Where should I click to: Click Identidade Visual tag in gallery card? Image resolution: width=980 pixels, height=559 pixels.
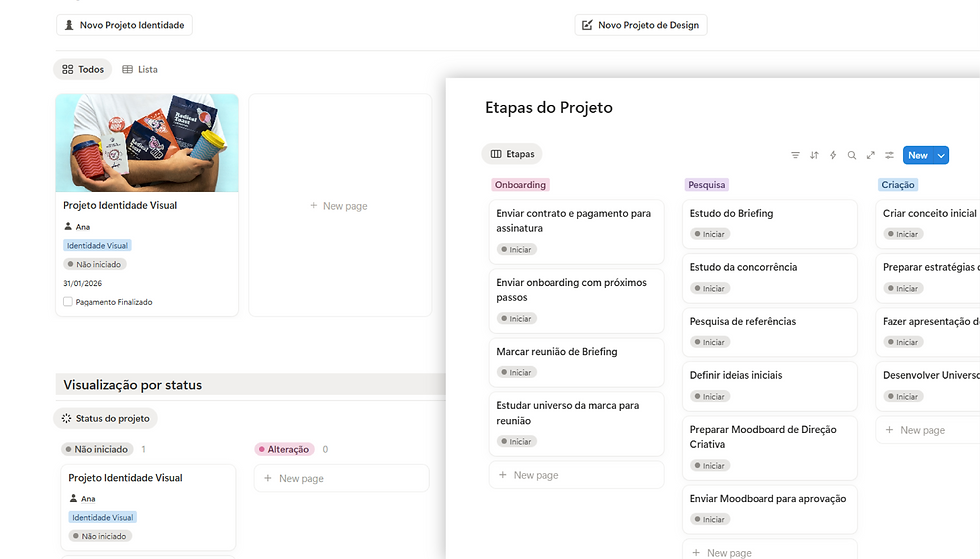[x=97, y=245]
